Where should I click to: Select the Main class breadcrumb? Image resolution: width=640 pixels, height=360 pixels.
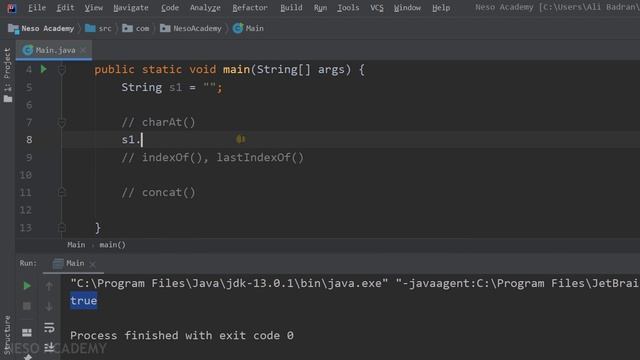tap(248, 28)
